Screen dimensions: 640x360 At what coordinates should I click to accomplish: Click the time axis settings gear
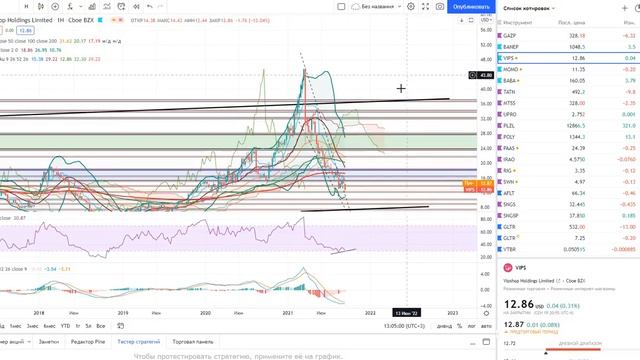pyautogui.click(x=486, y=313)
